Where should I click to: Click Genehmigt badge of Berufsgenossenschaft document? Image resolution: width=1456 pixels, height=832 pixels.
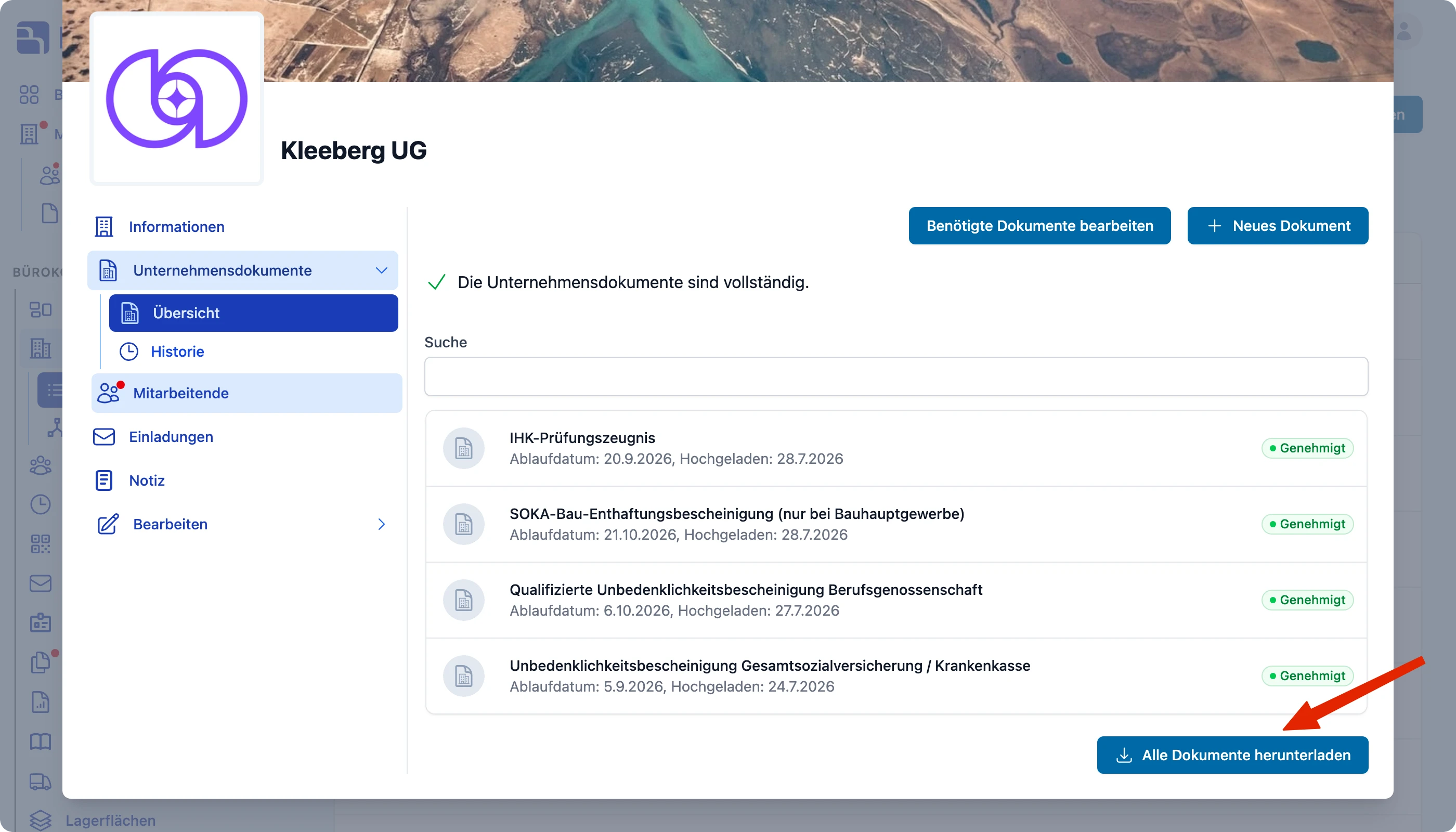[x=1307, y=600]
